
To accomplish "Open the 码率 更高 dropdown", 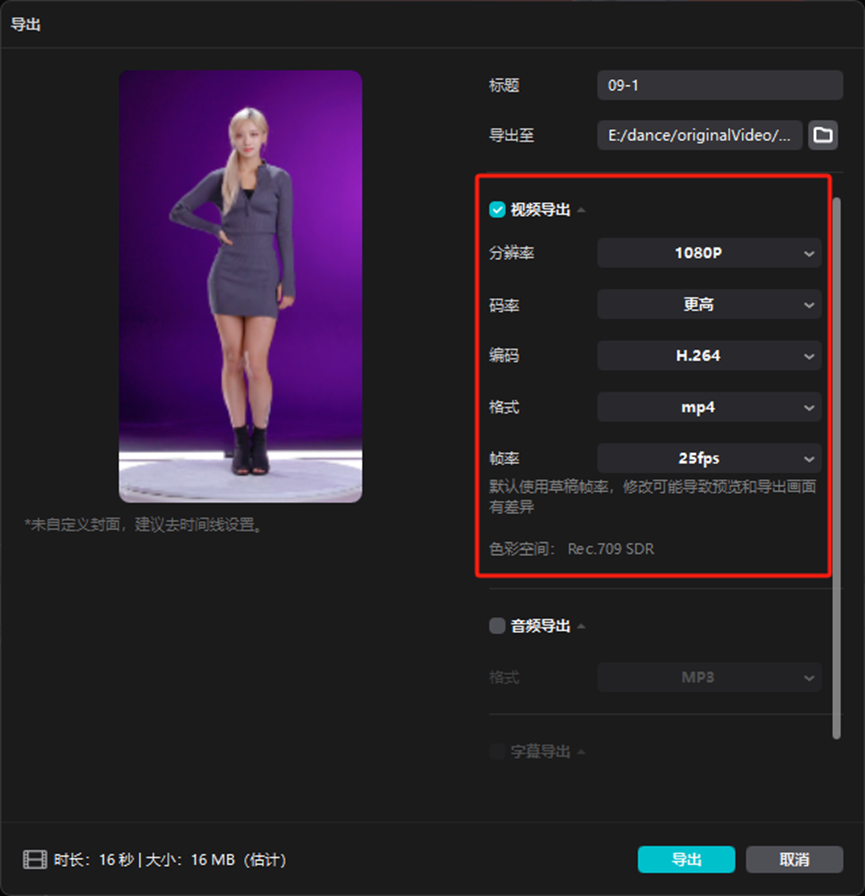I will [x=709, y=305].
